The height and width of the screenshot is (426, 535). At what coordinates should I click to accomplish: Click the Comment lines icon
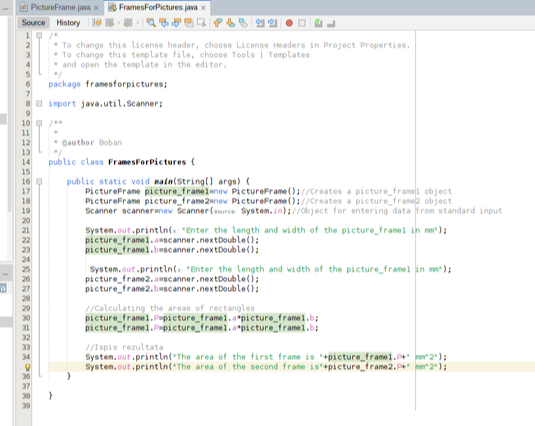pyautogui.click(x=318, y=23)
